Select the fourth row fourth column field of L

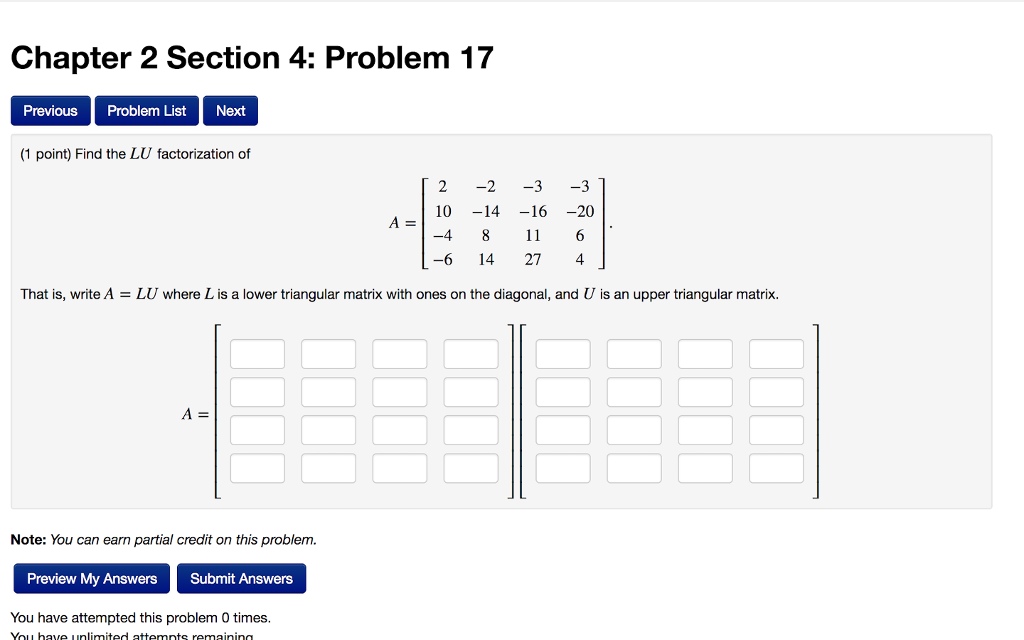click(470, 467)
